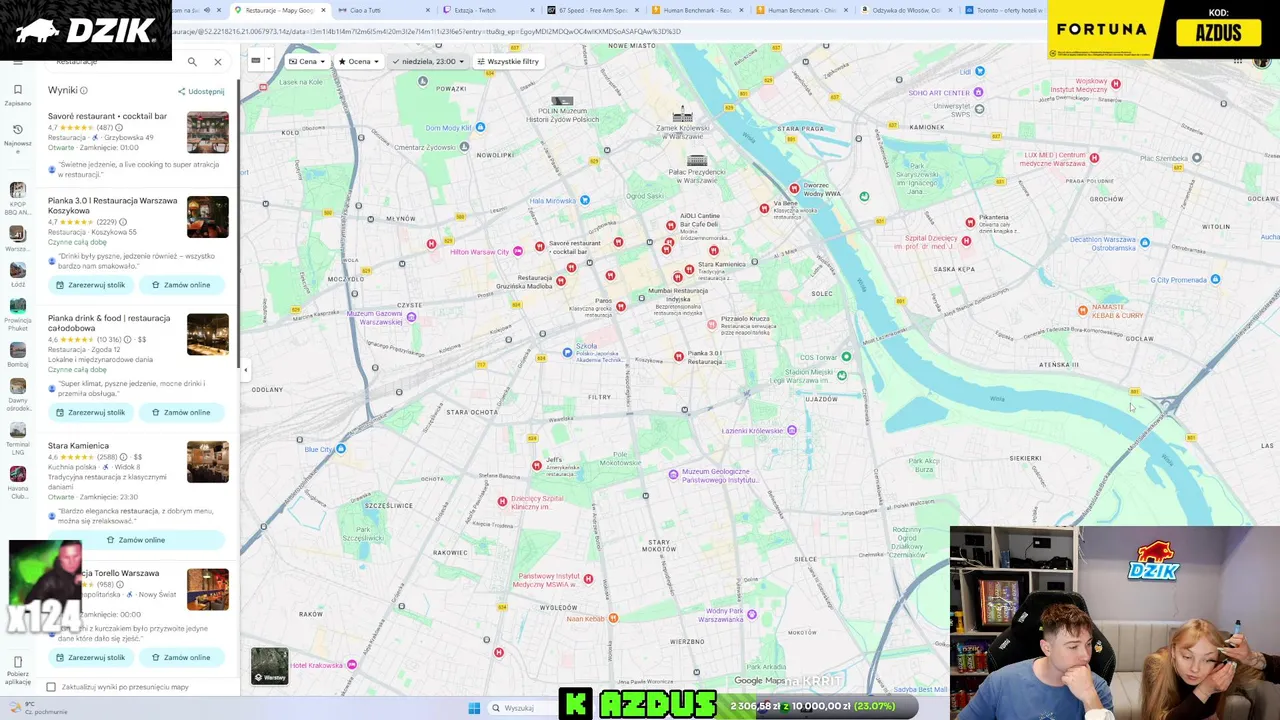
Task: Open Savorè restaurant photo thumbnail
Action: coord(207,132)
